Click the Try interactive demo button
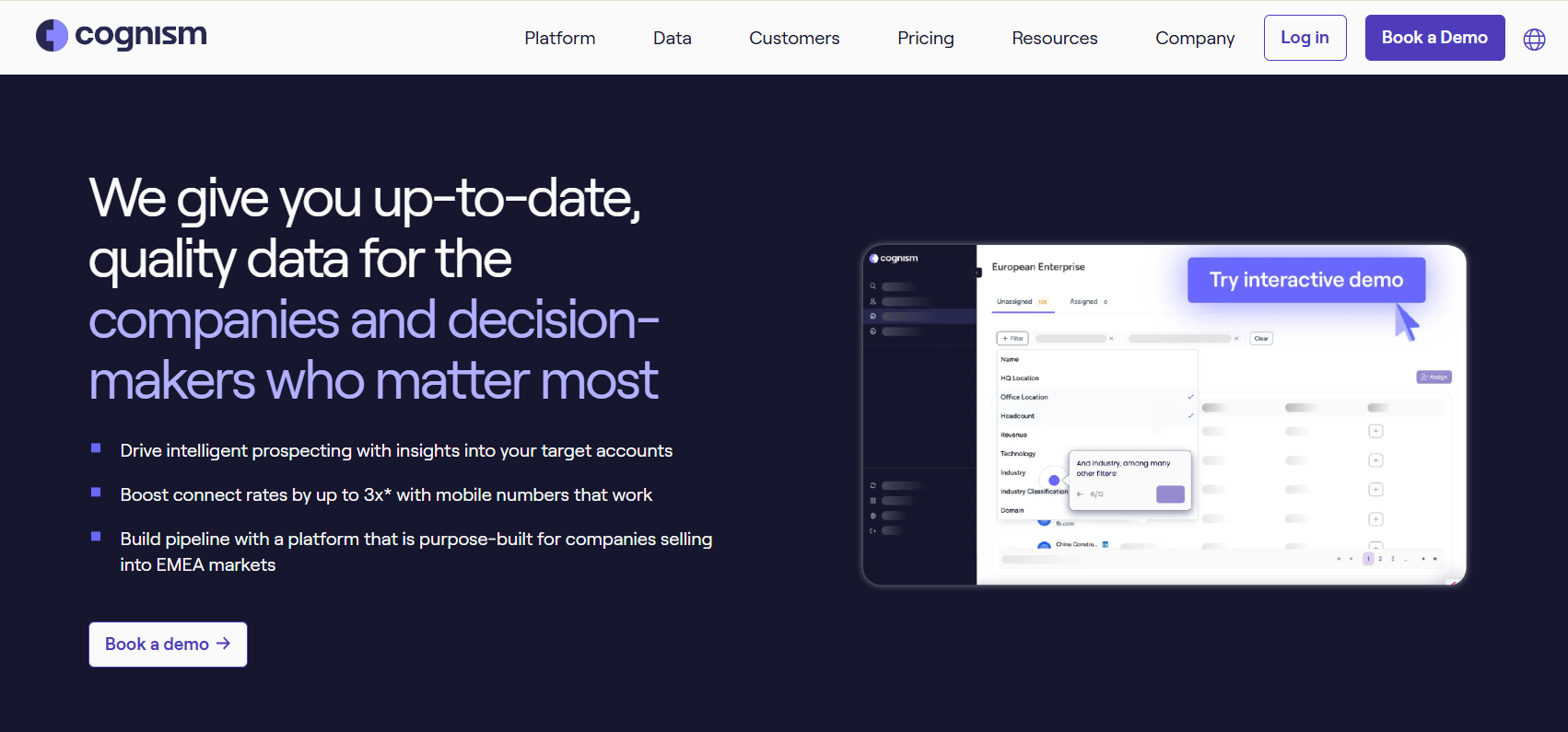The width and height of the screenshot is (1568, 732). pyautogui.click(x=1306, y=280)
